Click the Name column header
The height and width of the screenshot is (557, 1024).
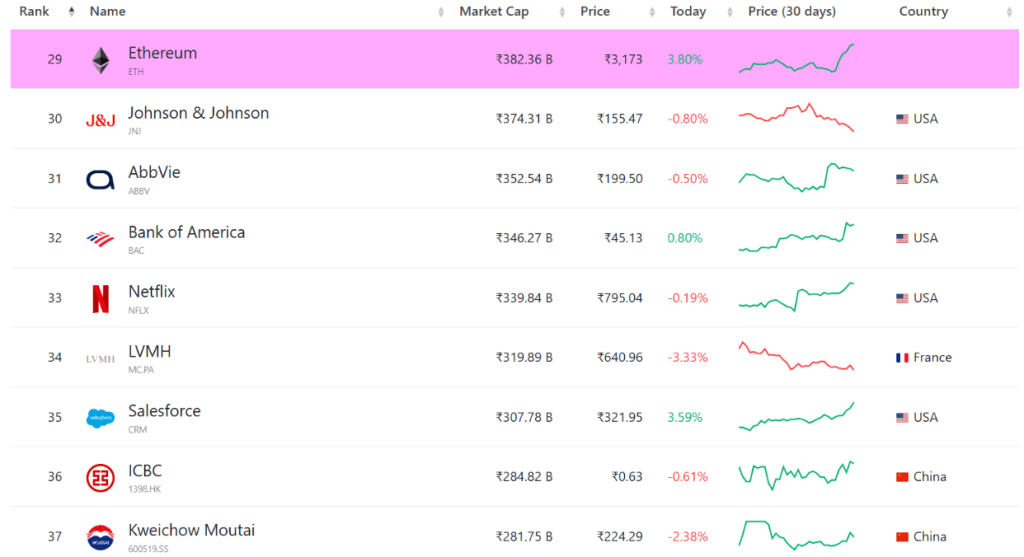pyautogui.click(x=108, y=12)
